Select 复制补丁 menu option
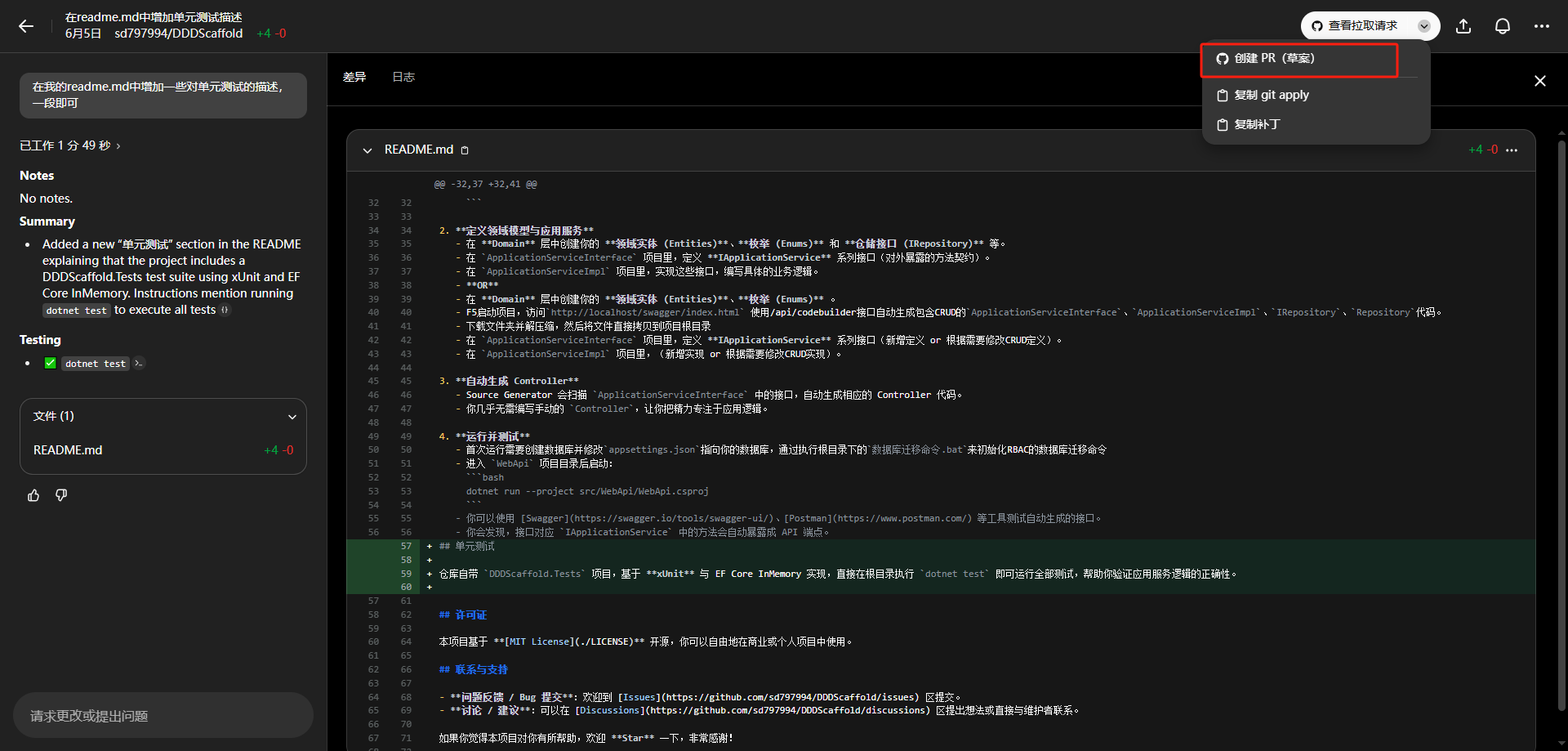1568x751 pixels. (x=1256, y=124)
